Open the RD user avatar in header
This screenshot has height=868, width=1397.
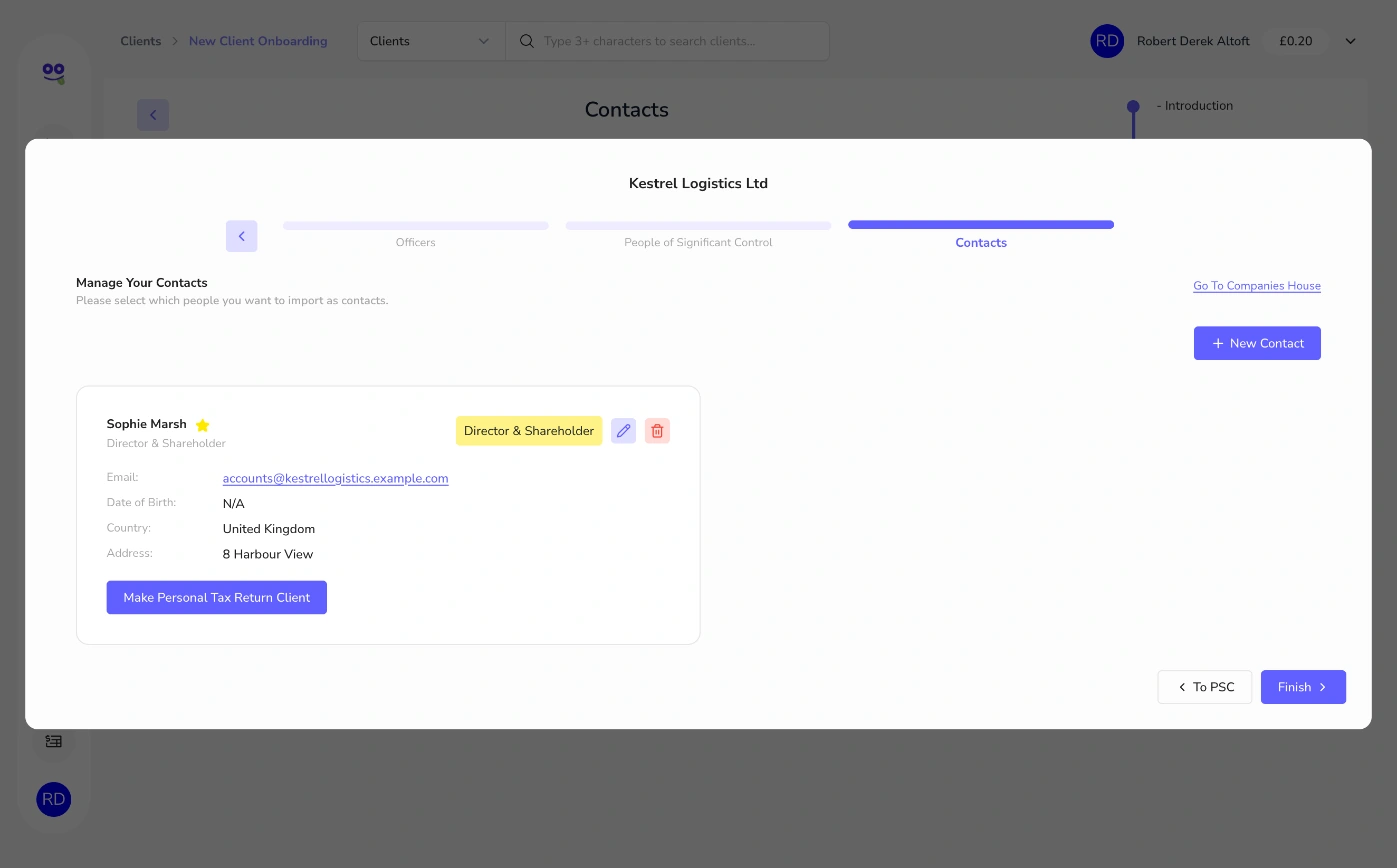[x=1107, y=41]
